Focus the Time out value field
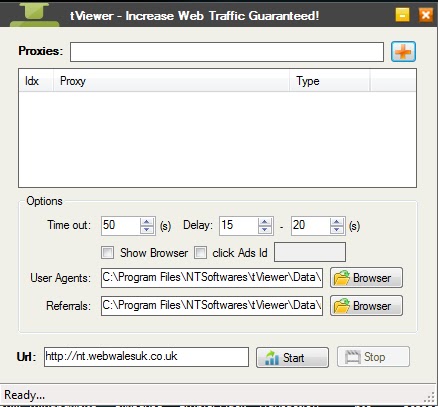Image resolution: width=438 pixels, height=407 pixels. pyautogui.click(x=121, y=226)
